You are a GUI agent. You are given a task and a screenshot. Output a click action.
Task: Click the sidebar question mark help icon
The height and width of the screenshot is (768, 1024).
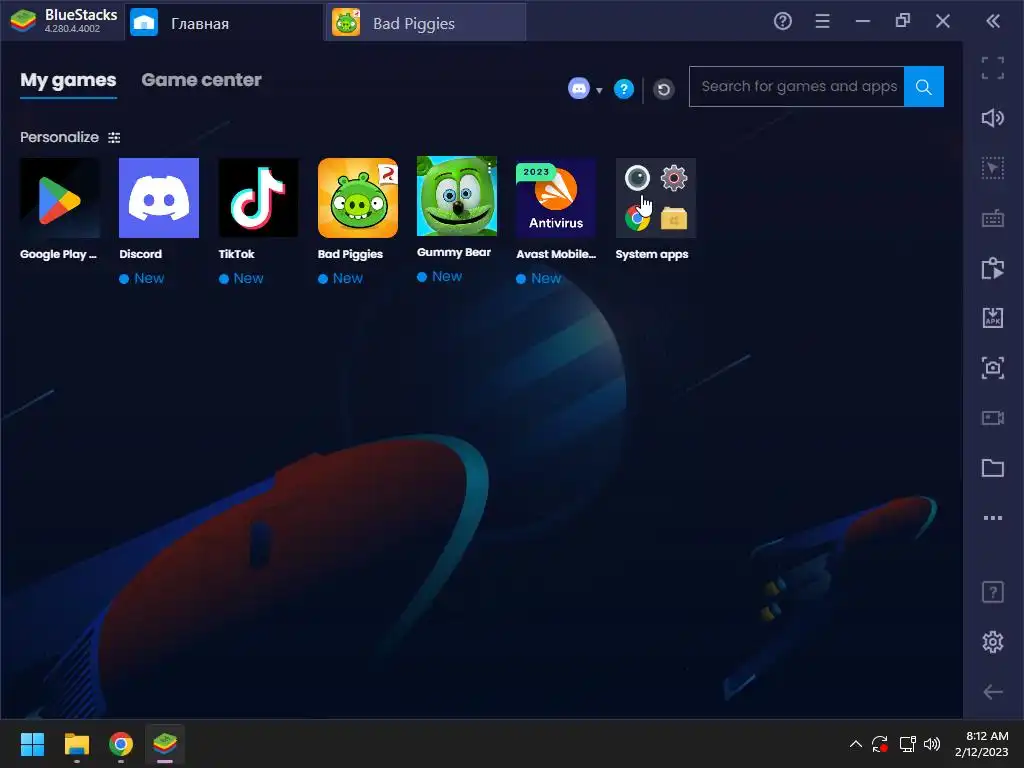coord(993,592)
